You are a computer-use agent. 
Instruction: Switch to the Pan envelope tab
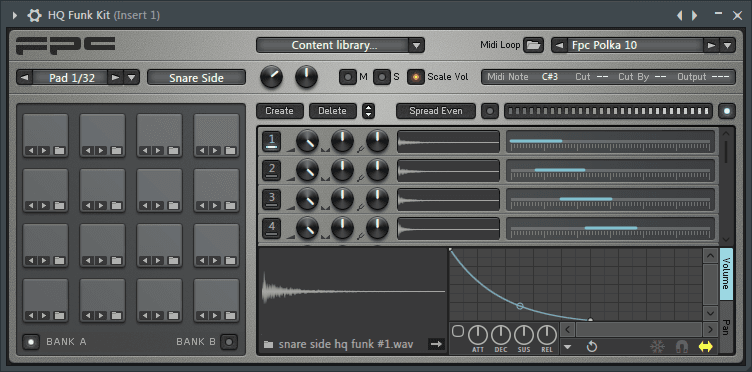[726, 327]
